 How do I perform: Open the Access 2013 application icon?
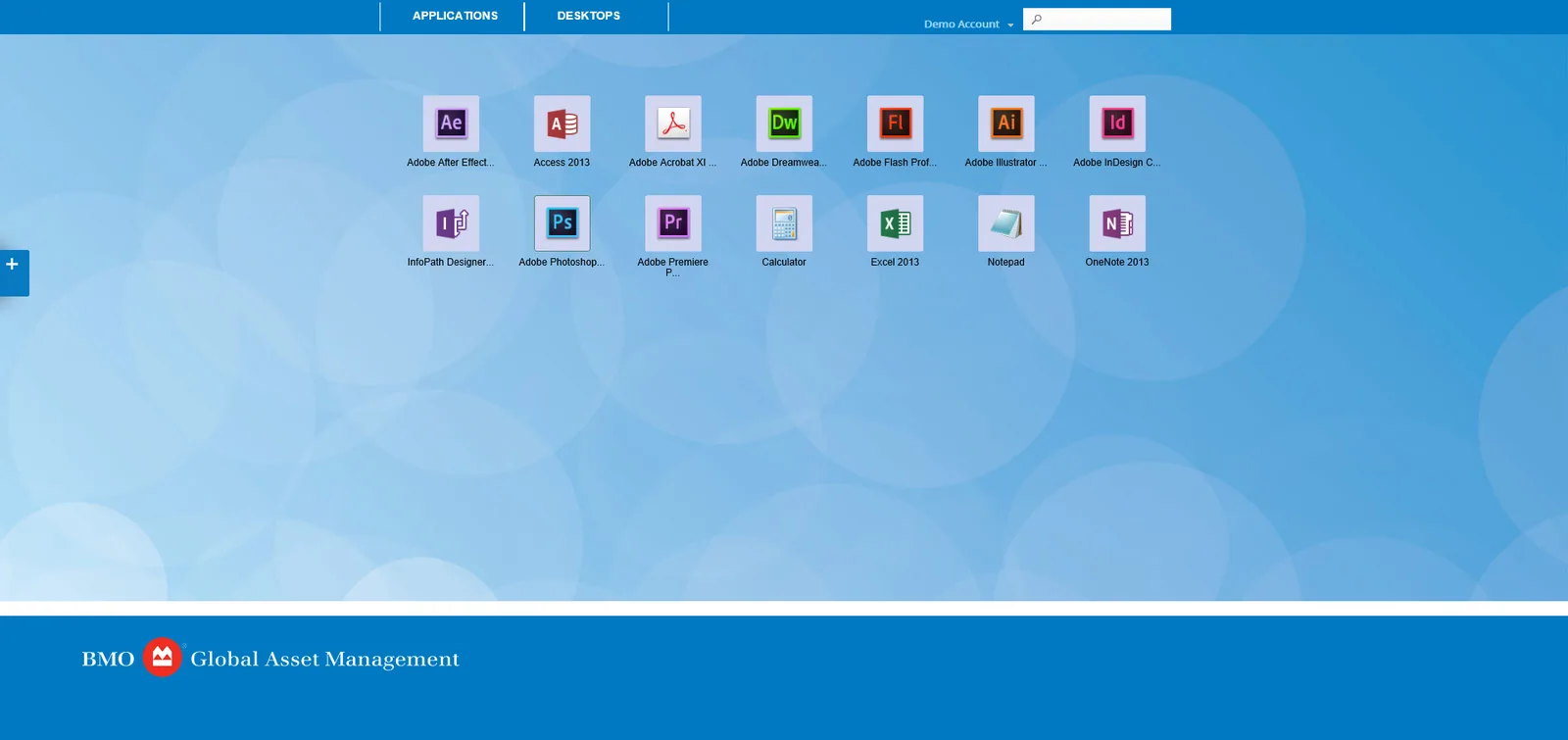562,123
